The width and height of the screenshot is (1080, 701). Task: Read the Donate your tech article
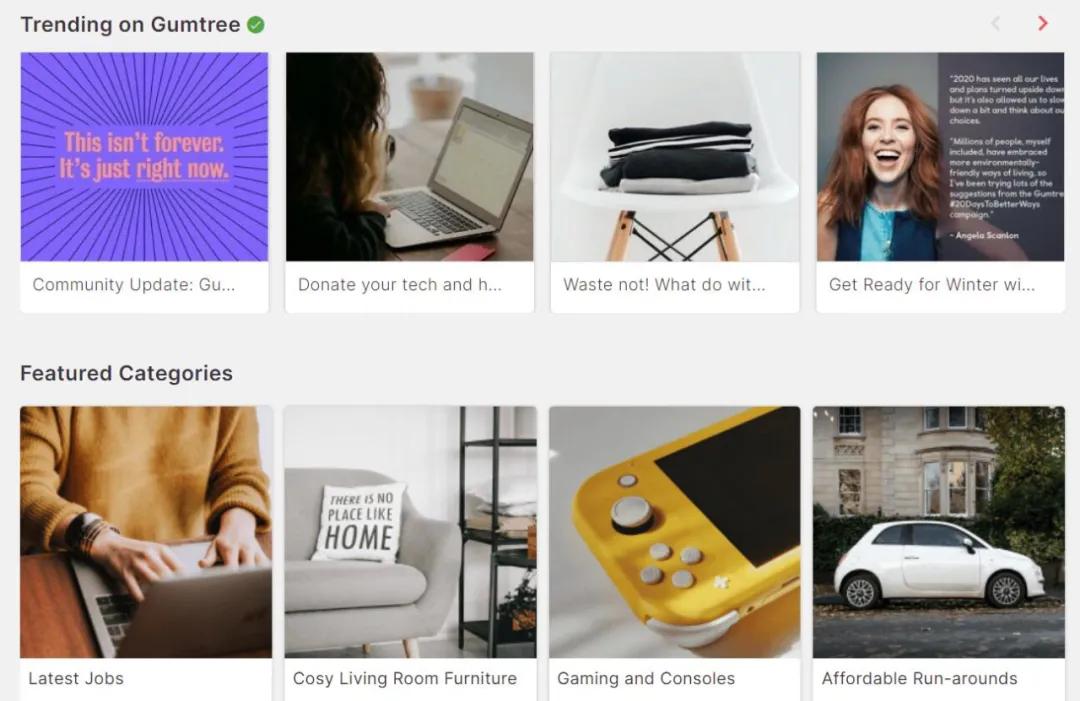tap(399, 284)
